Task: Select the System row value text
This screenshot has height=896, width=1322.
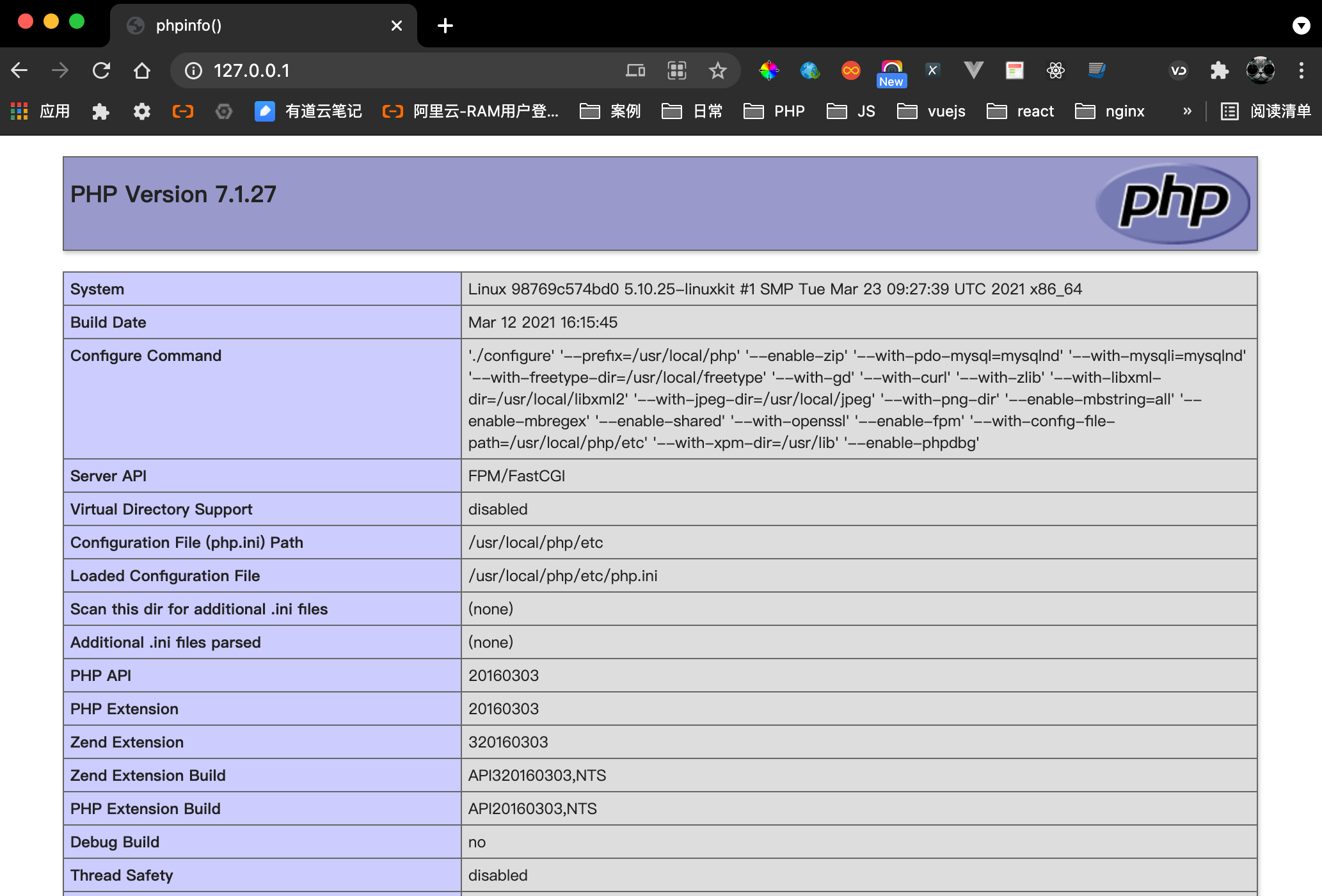Action: (775, 289)
